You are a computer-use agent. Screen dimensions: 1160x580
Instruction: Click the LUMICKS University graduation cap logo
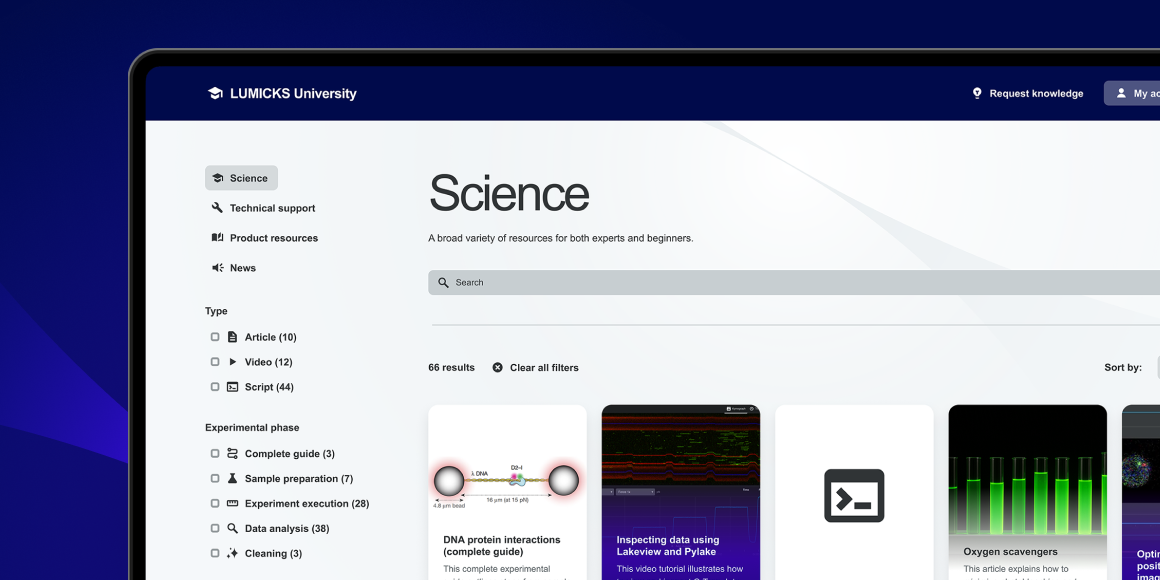click(215, 93)
